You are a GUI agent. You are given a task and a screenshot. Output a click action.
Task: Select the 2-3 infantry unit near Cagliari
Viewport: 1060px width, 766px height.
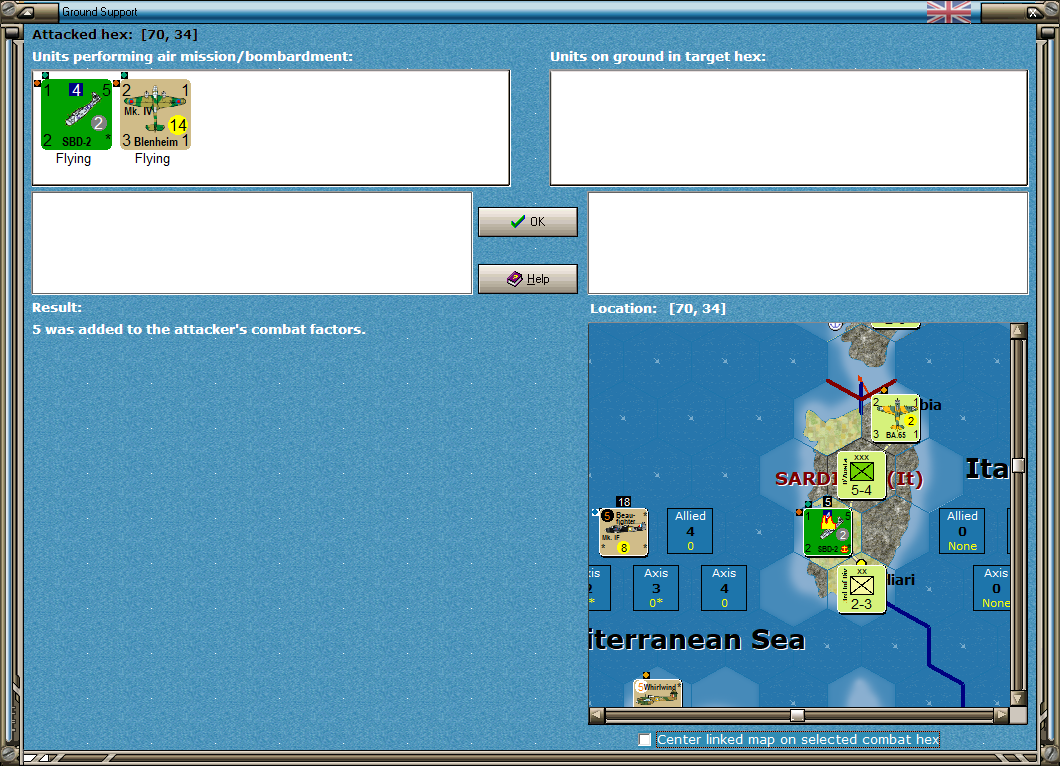(x=860, y=588)
